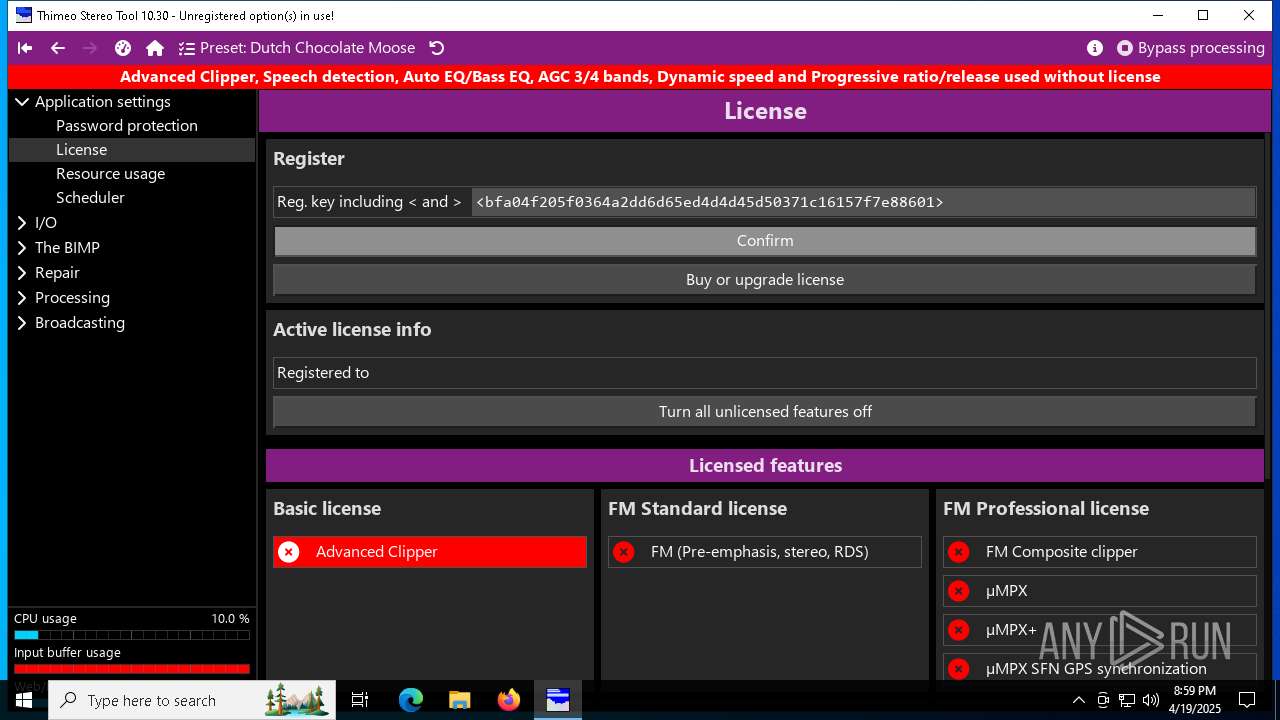This screenshot has height=720, width=1280.
Task: Toggle the µMPX feature
Action: 1100,591
